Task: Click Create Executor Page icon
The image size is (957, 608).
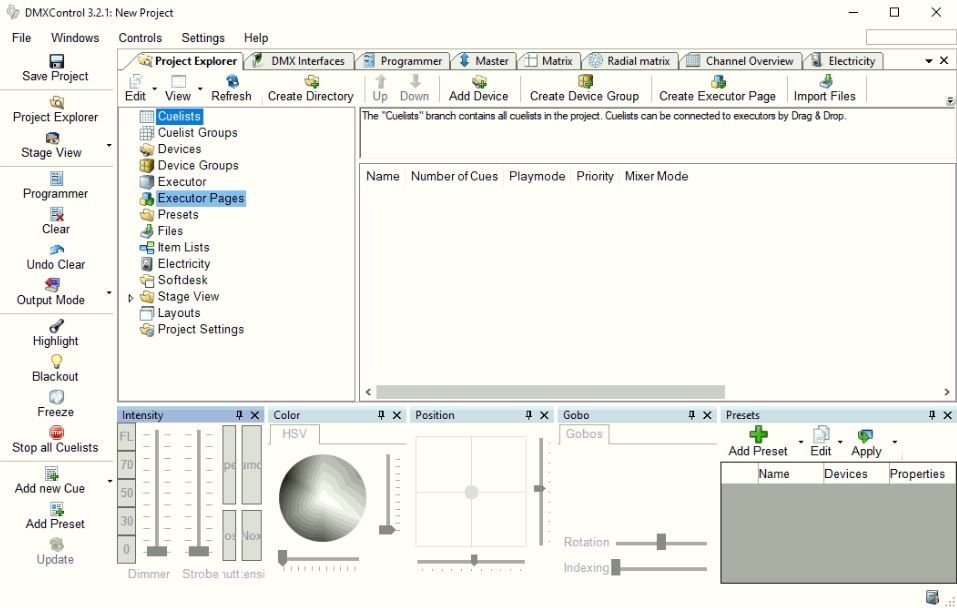Action: (x=717, y=82)
